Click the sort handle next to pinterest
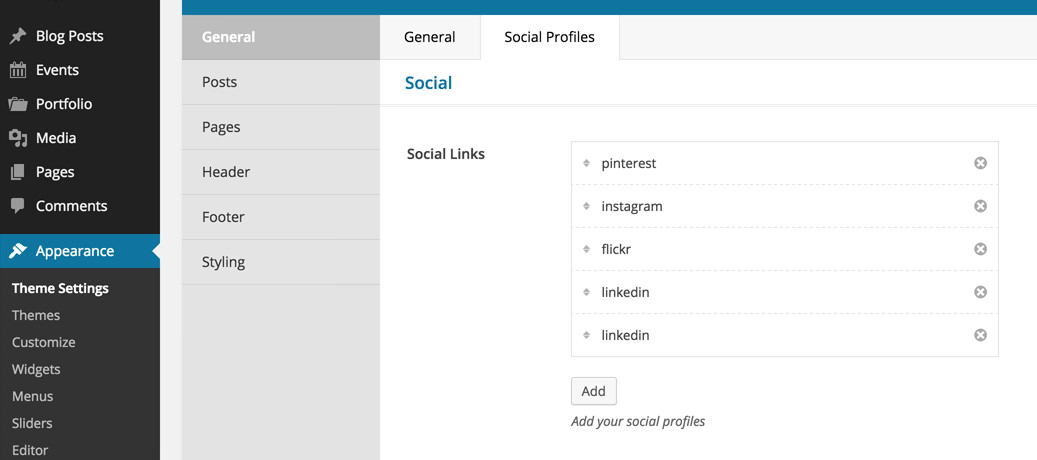The image size is (1037, 460). point(586,163)
